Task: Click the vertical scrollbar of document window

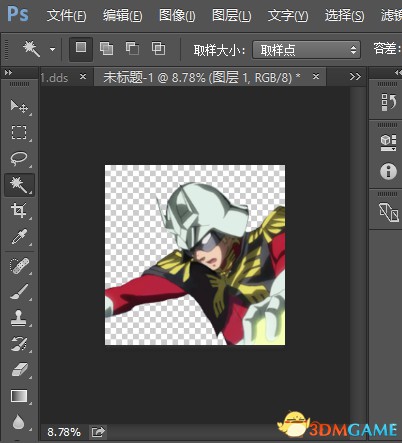Action: pyautogui.click(x=358, y=255)
